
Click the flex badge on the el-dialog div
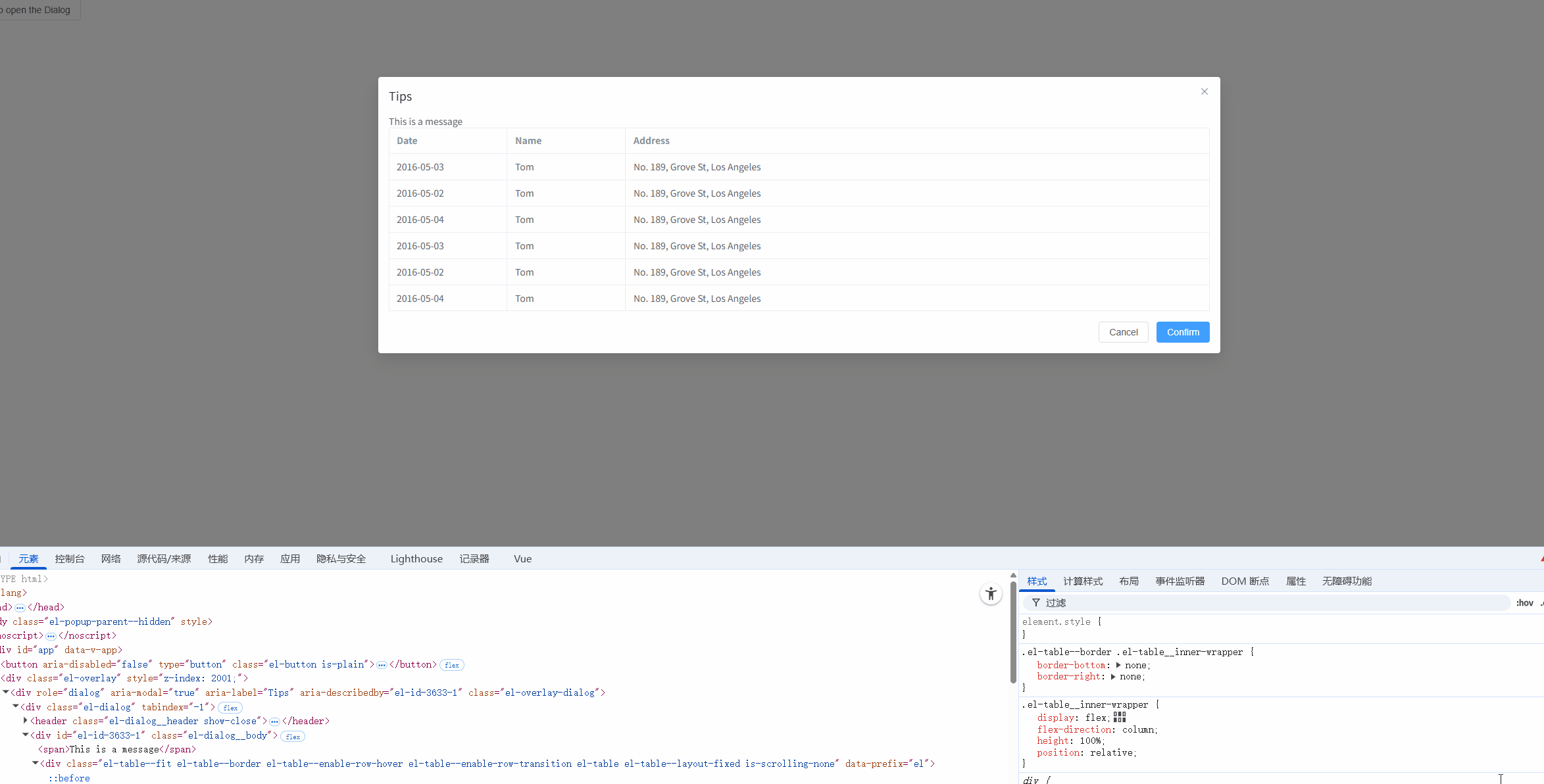tap(230, 708)
